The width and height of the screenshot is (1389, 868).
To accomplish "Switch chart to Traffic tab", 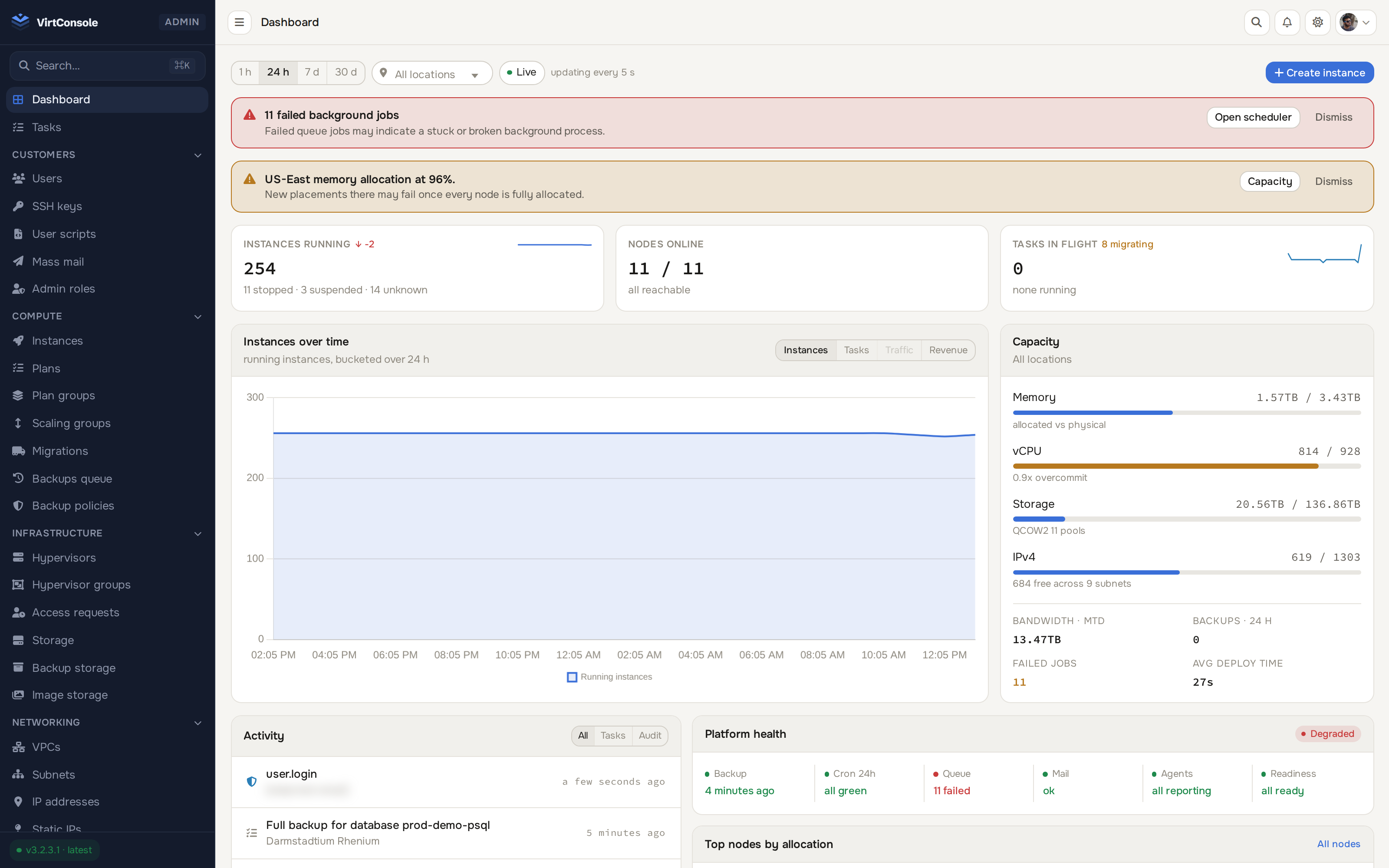I will pyautogui.click(x=899, y=350).
